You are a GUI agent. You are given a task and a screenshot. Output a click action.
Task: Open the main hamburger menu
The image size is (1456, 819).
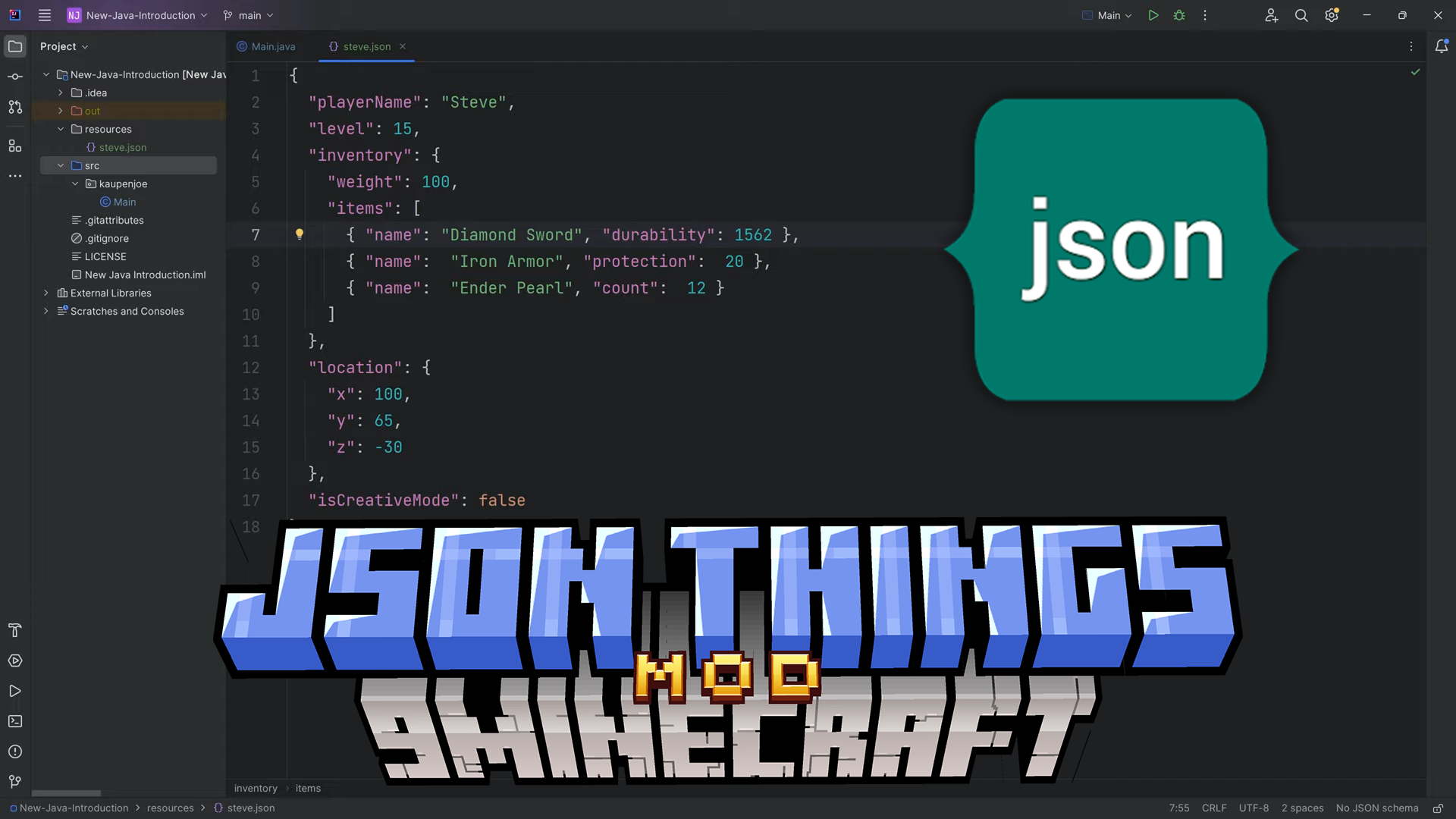point(45,15)
